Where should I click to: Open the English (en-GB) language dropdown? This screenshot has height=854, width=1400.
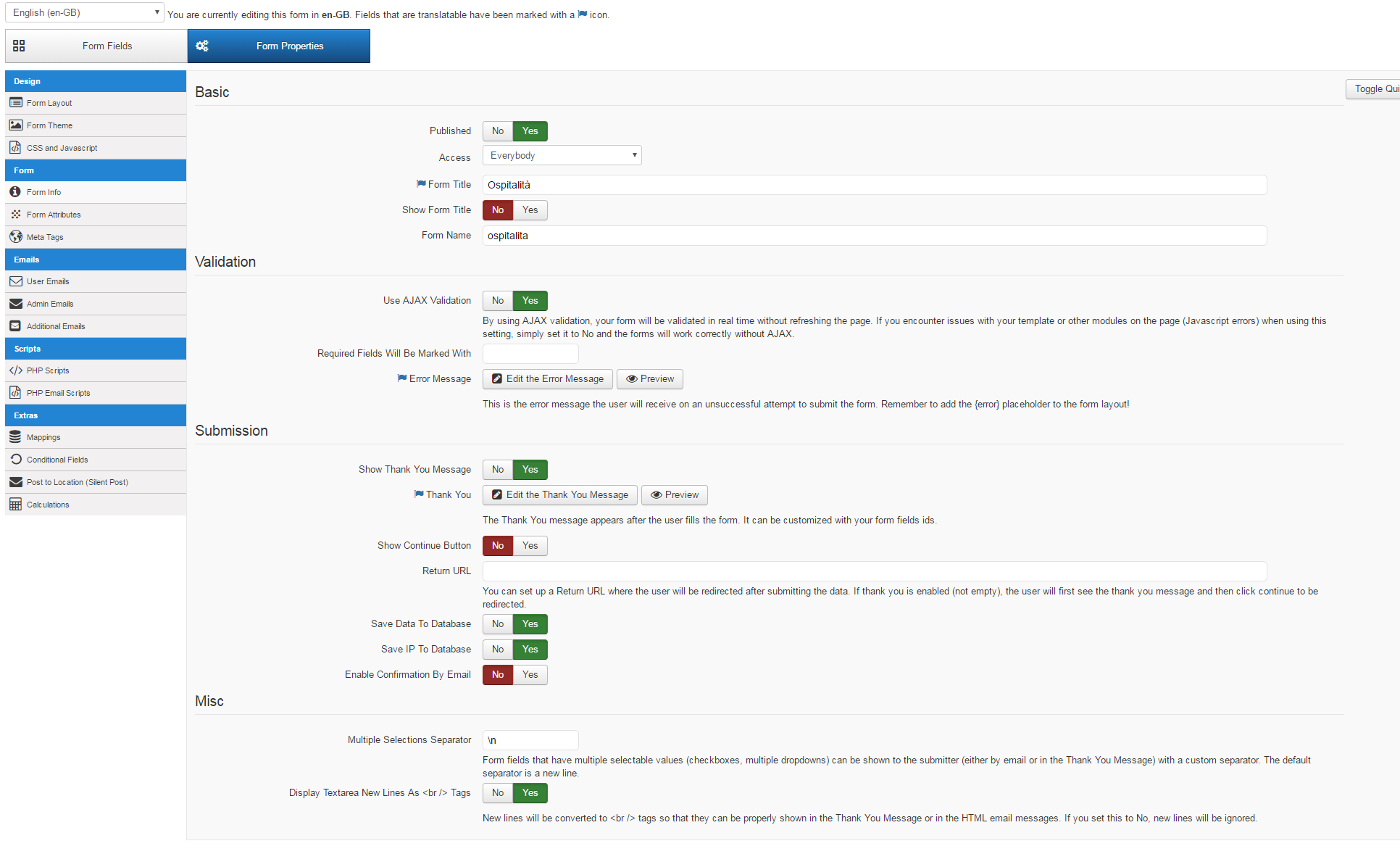pos(85,12)
